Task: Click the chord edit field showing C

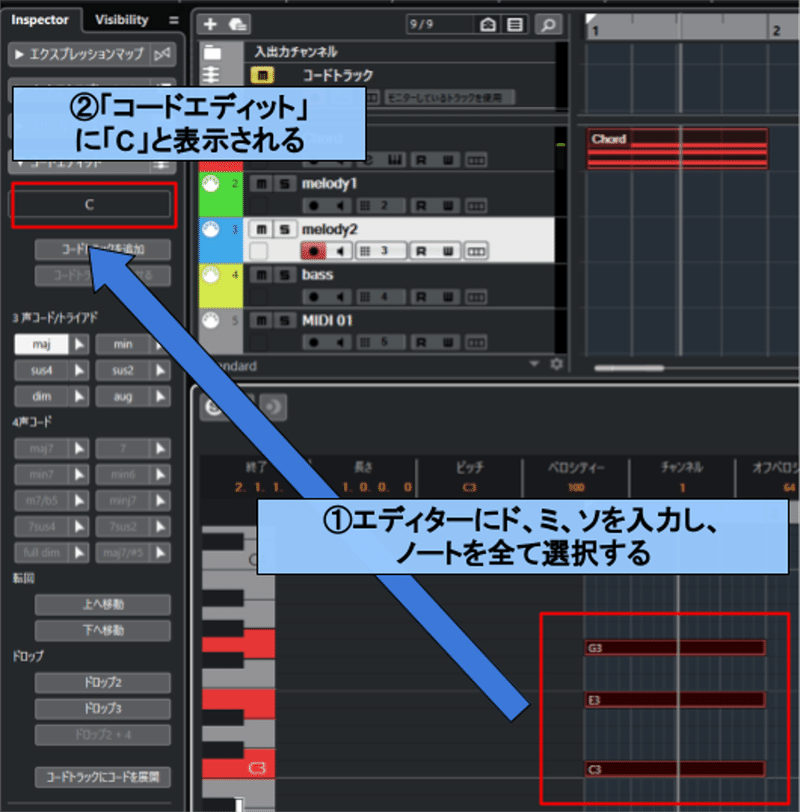Action: pos(90,205)
